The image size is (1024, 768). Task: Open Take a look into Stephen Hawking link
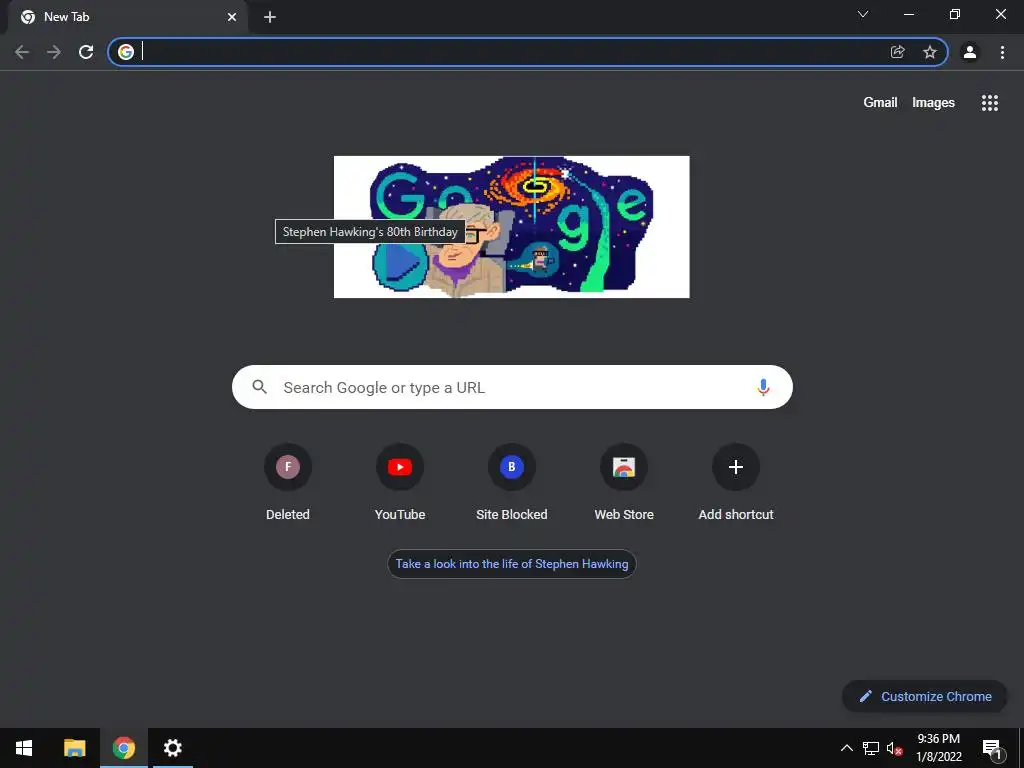(x=512, y=564)
